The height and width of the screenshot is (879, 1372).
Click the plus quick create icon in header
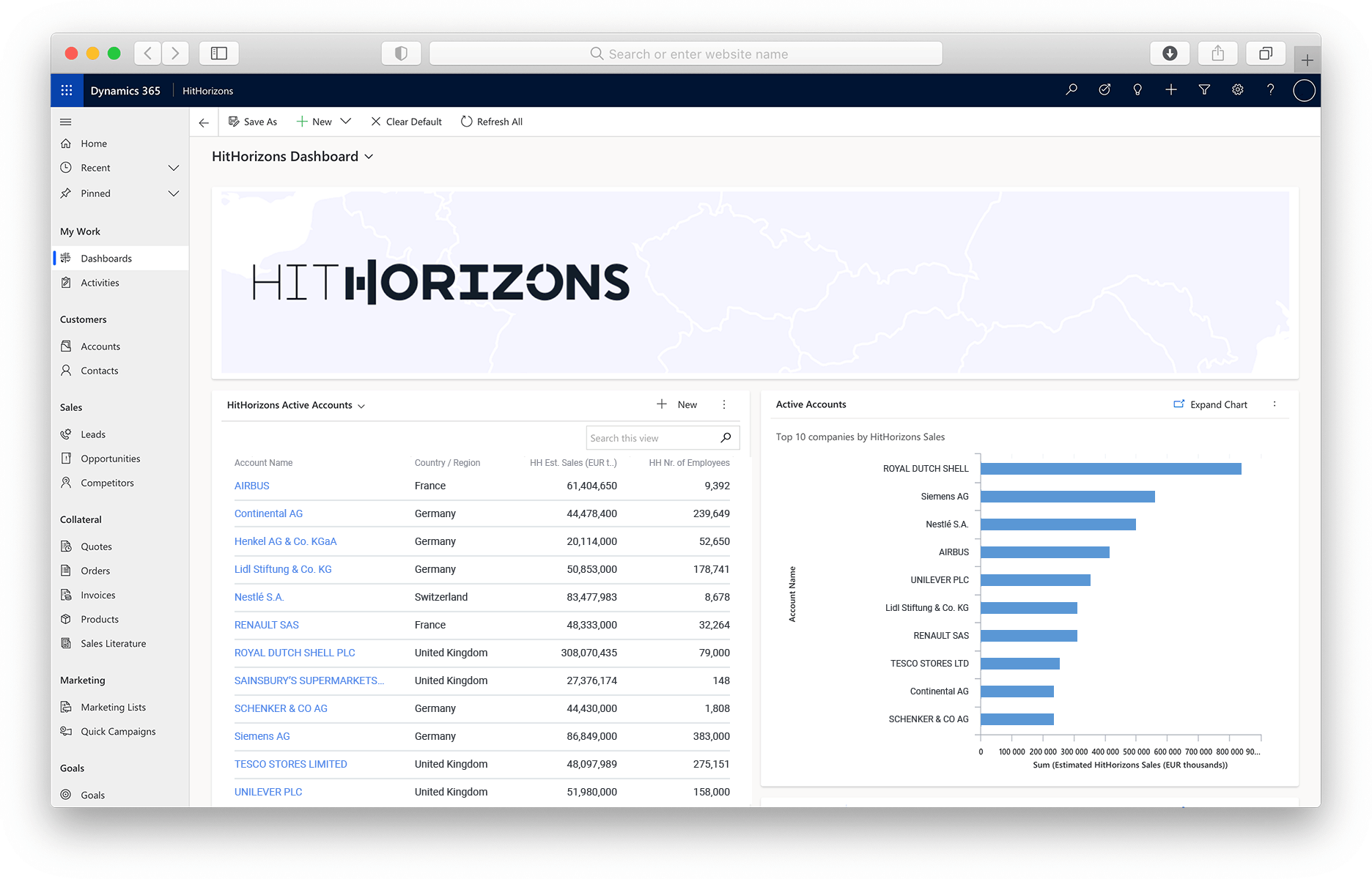tap(1171, 90)
